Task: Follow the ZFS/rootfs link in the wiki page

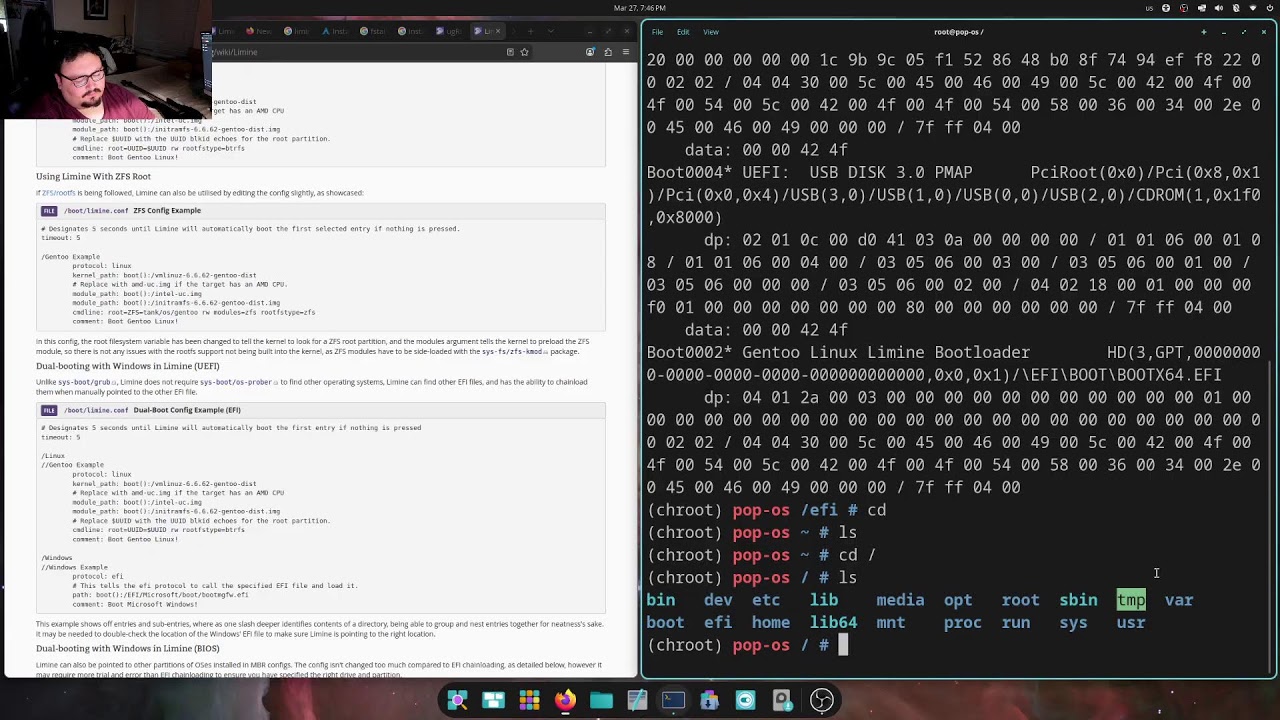Action: point(58,193)
